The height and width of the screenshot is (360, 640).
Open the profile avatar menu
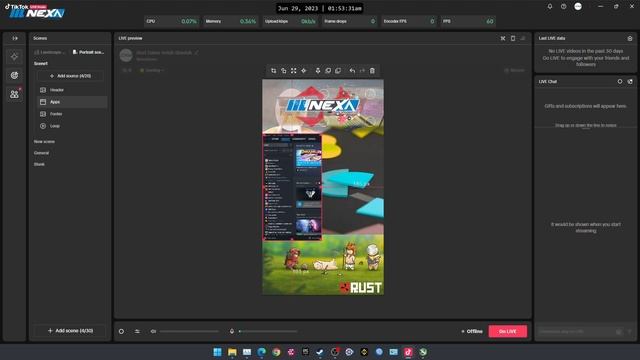(578, 7)
